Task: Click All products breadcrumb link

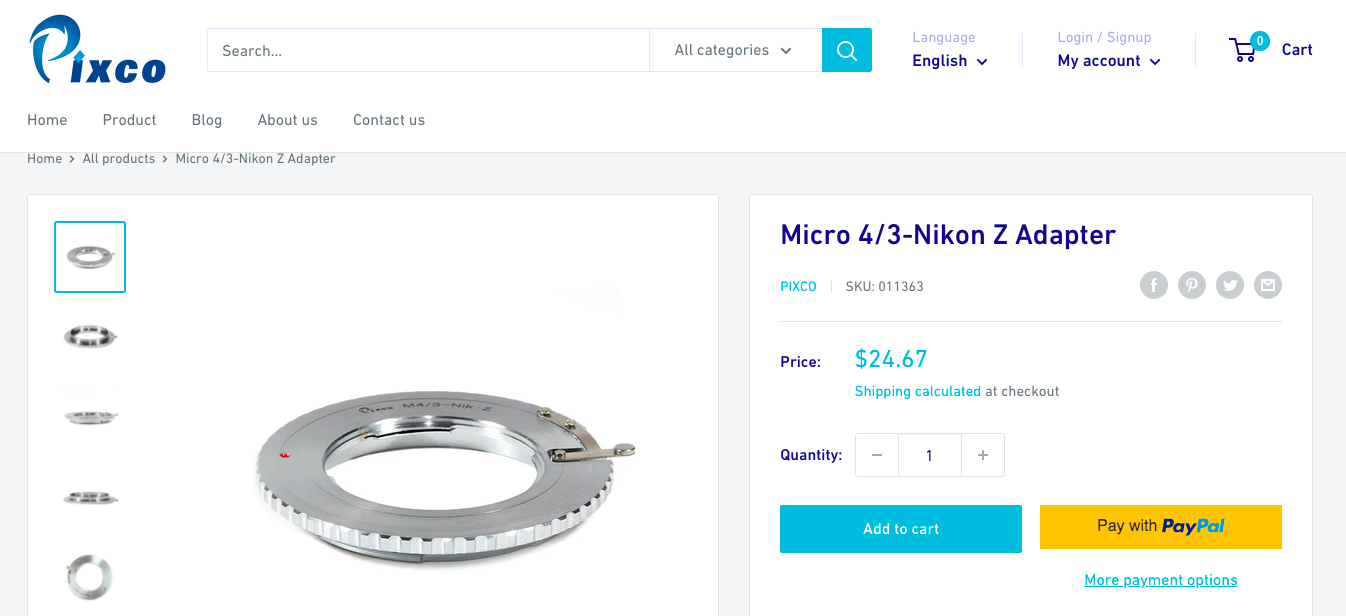Action: 119,159
